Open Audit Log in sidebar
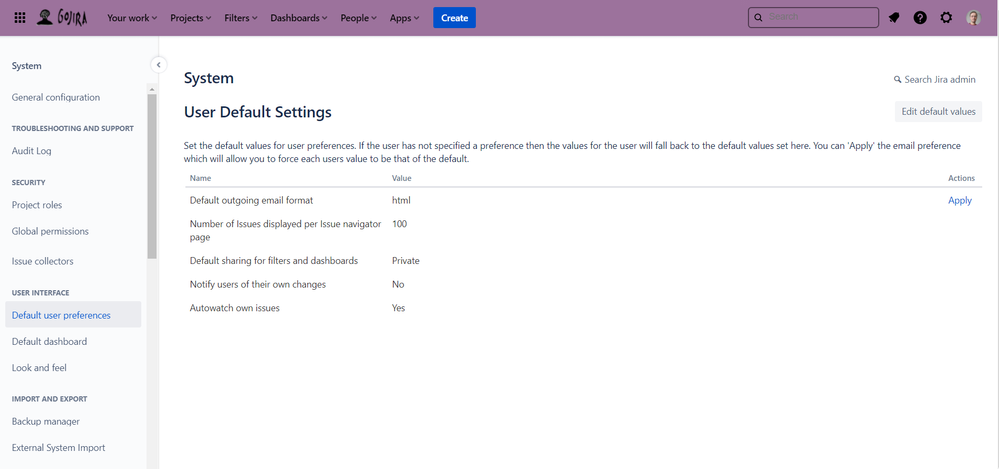The height and width of the screenshot is (469, 999). (x=31, y=151)
